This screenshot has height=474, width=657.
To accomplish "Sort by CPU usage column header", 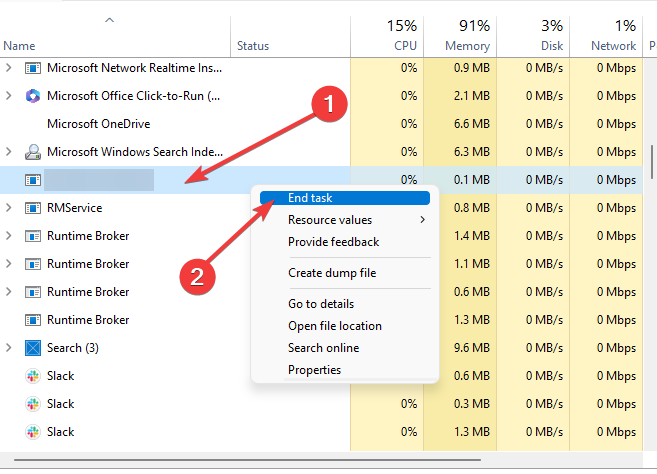I will coord(387,36).
